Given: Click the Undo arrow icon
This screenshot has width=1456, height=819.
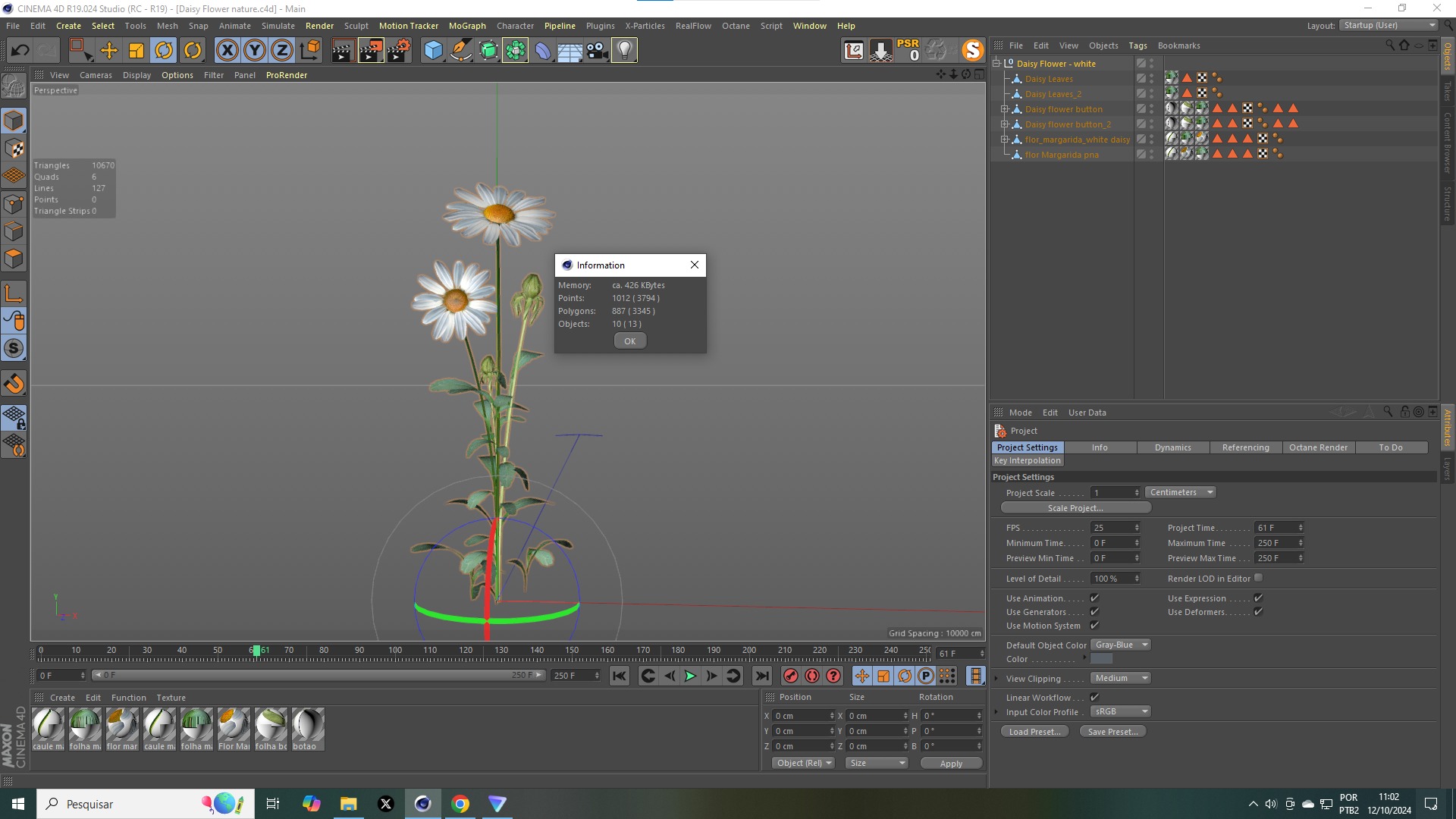Looking at the screenshot, I should pos(20,51).
